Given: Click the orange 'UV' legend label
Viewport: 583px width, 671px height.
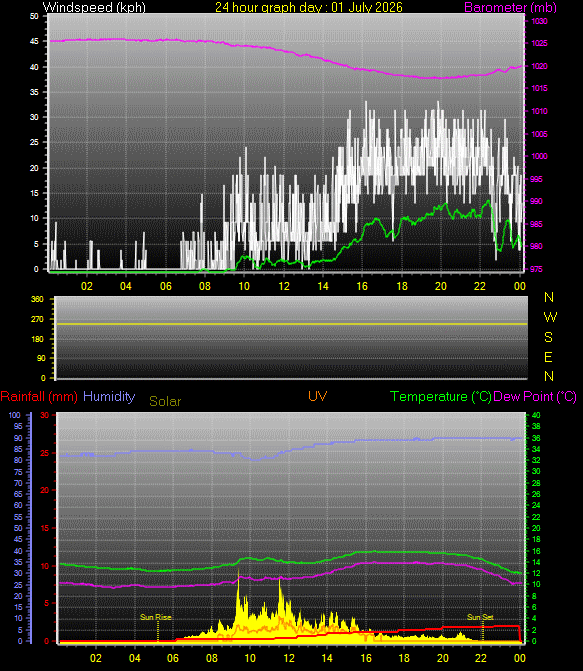Looking at the screenshot, I should click(x=317, y=396).
